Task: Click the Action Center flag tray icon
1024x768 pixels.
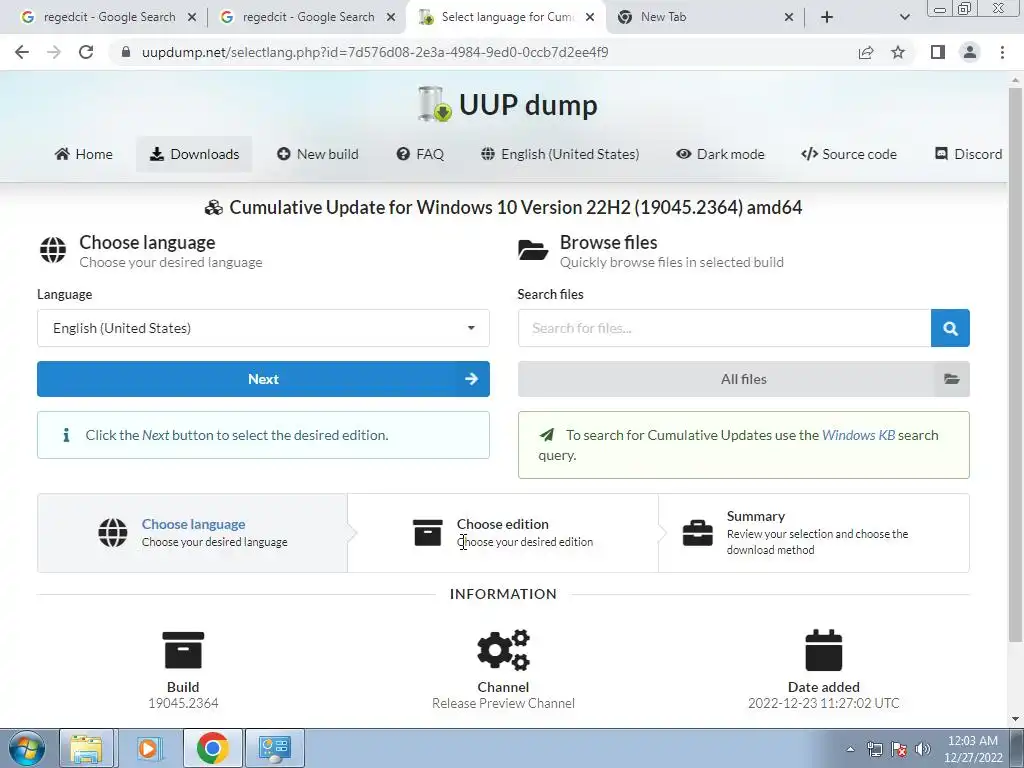Action: [x=899, y=749]
